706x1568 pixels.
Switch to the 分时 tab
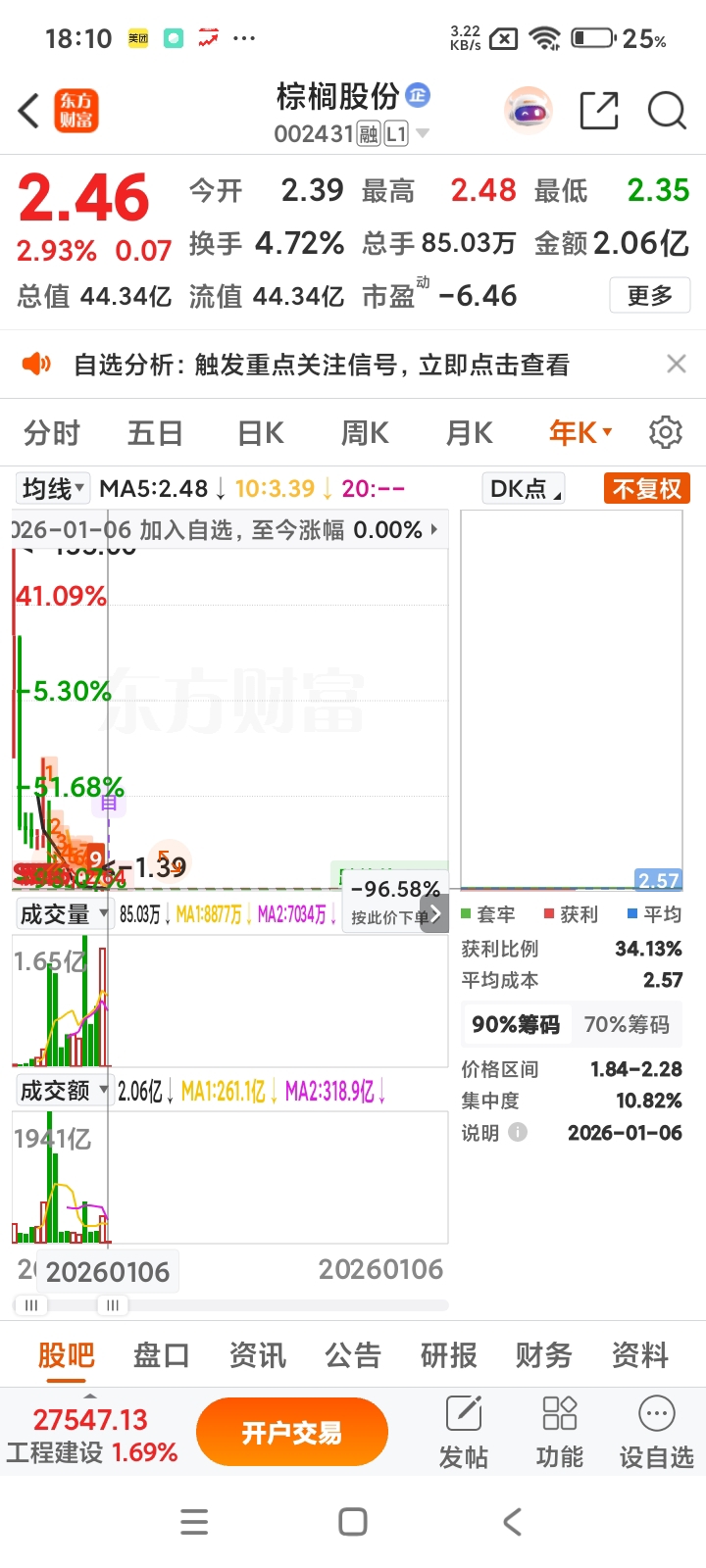(51, 432)
